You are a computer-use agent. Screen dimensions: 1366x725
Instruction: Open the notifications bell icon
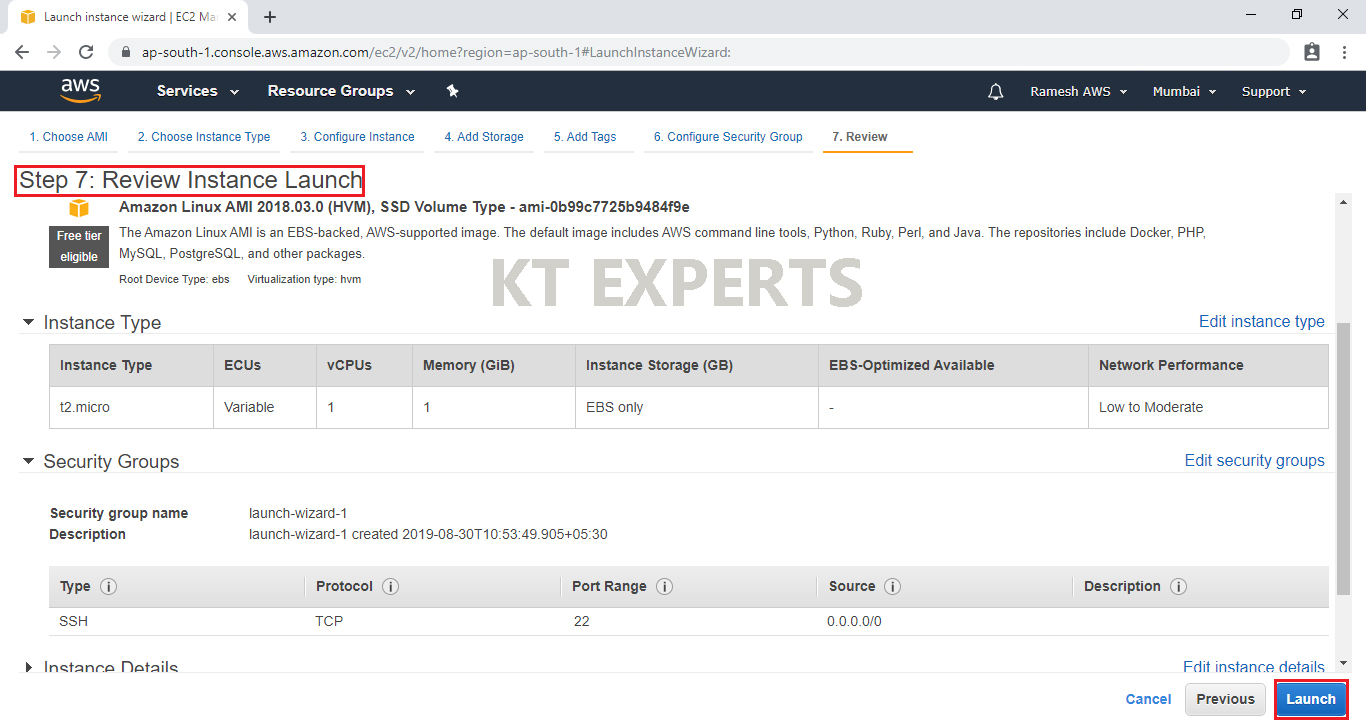click(995, 91)
